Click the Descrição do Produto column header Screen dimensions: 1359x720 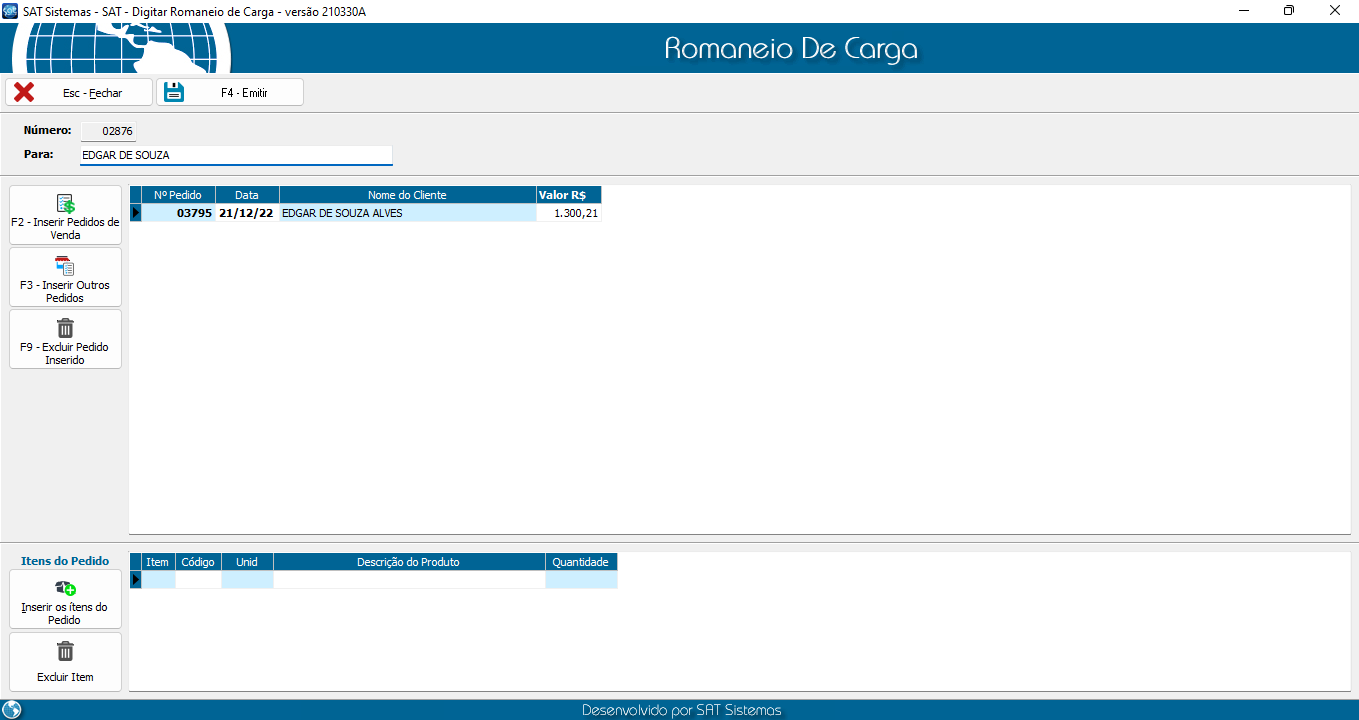pos(408,562)
